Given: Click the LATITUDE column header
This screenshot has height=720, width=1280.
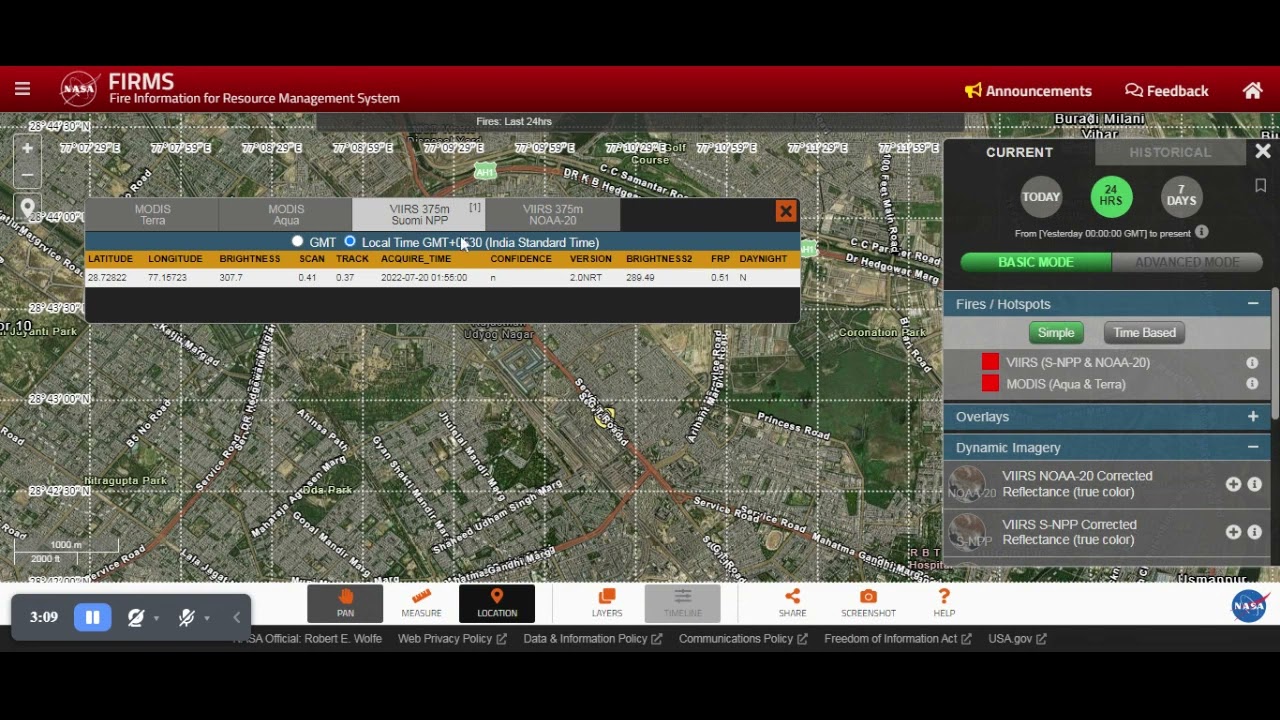Looking at the screenshot, I should (x=110, y=259).
